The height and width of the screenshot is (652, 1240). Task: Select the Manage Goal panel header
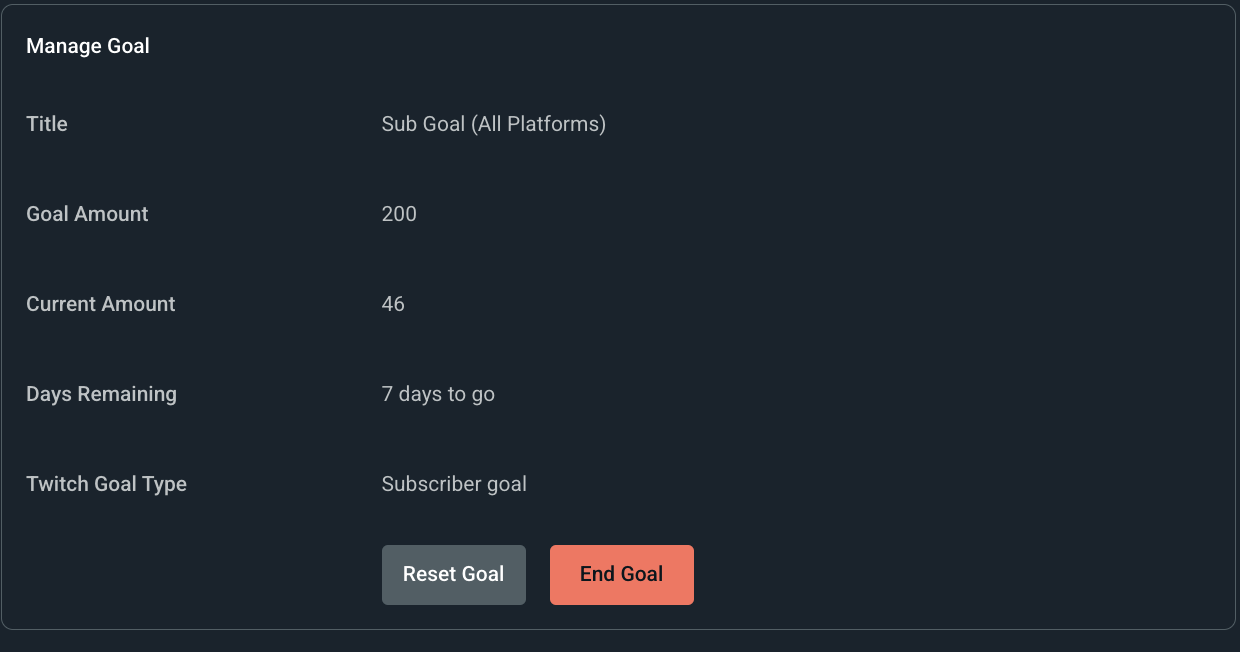88,45
